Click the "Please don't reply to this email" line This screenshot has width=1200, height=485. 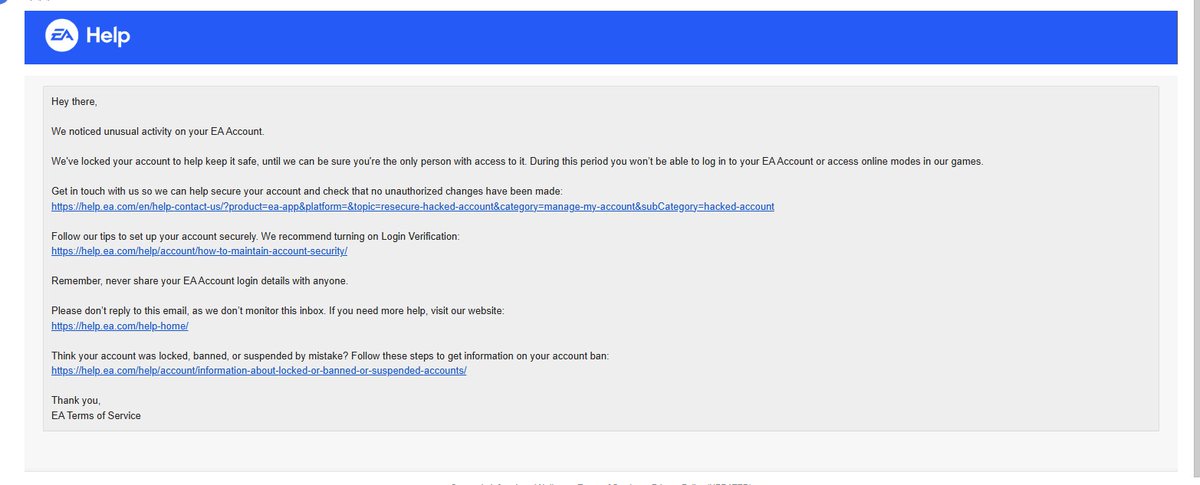pos(278,311)
